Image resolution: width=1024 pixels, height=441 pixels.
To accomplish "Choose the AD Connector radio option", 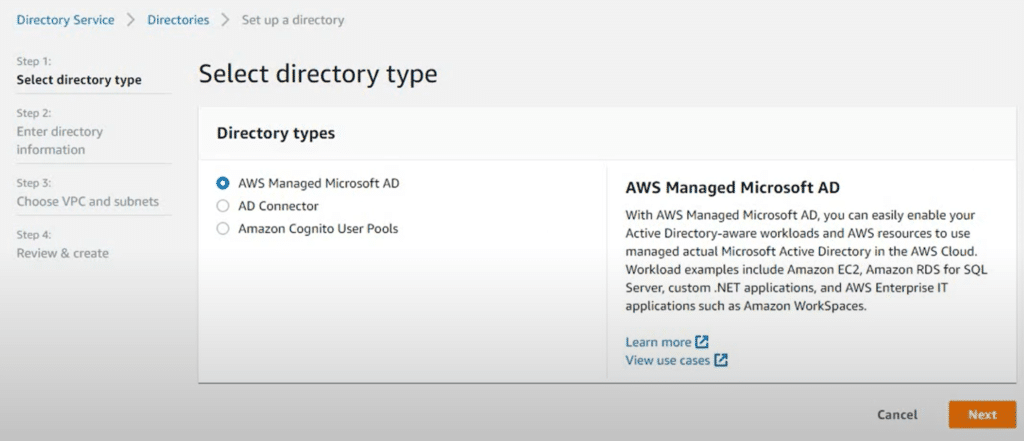I will point(223,206).
